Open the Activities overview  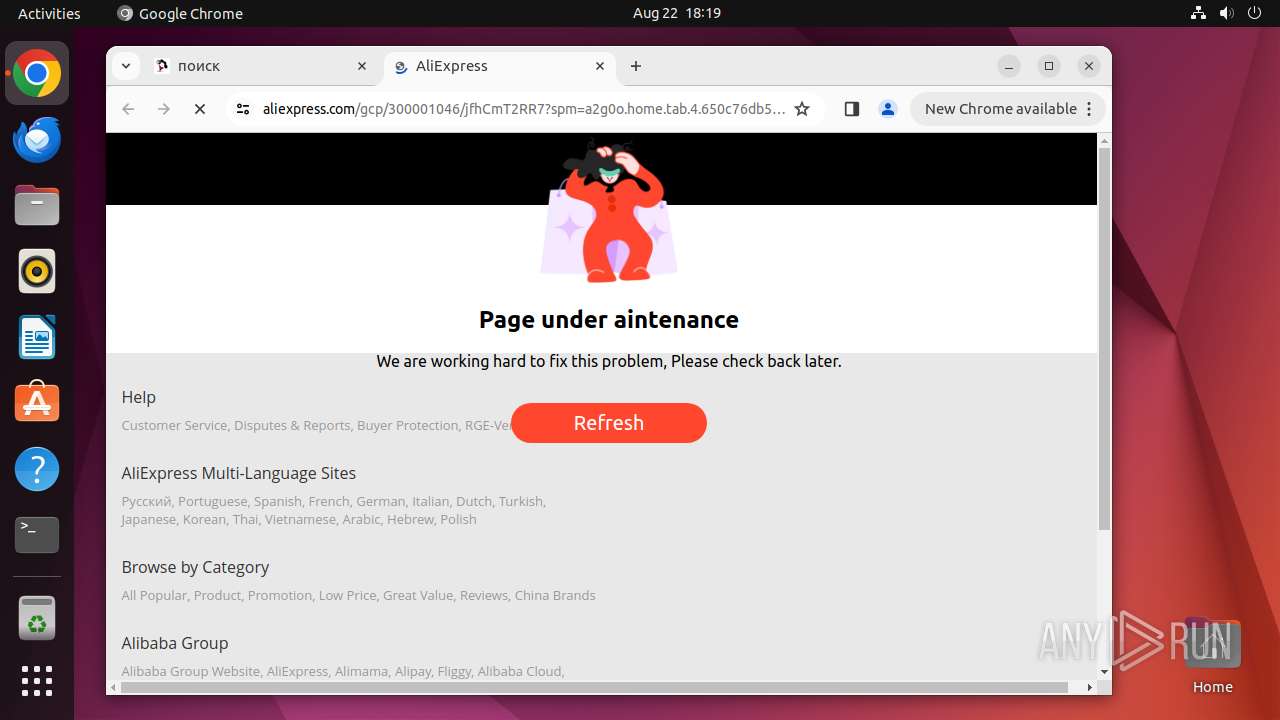(49, 13)
